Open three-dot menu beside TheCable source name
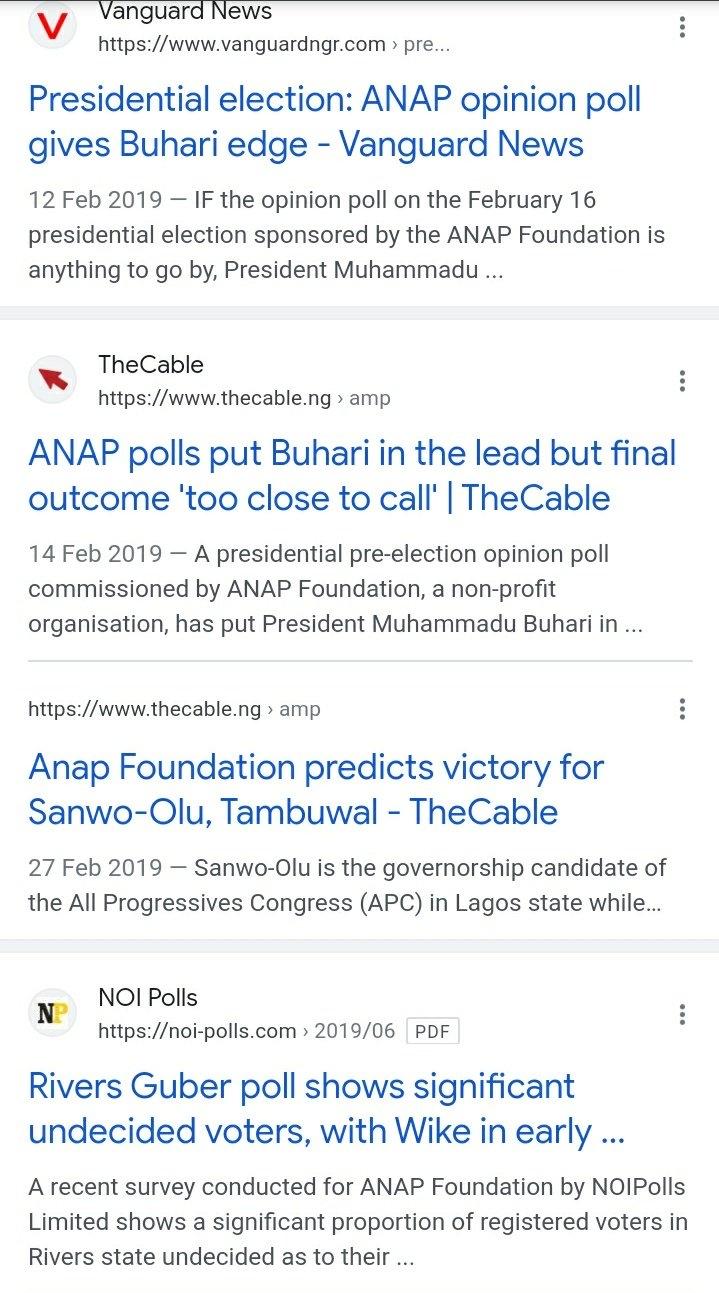This screenshot has height=1293, width=719. 682,381
